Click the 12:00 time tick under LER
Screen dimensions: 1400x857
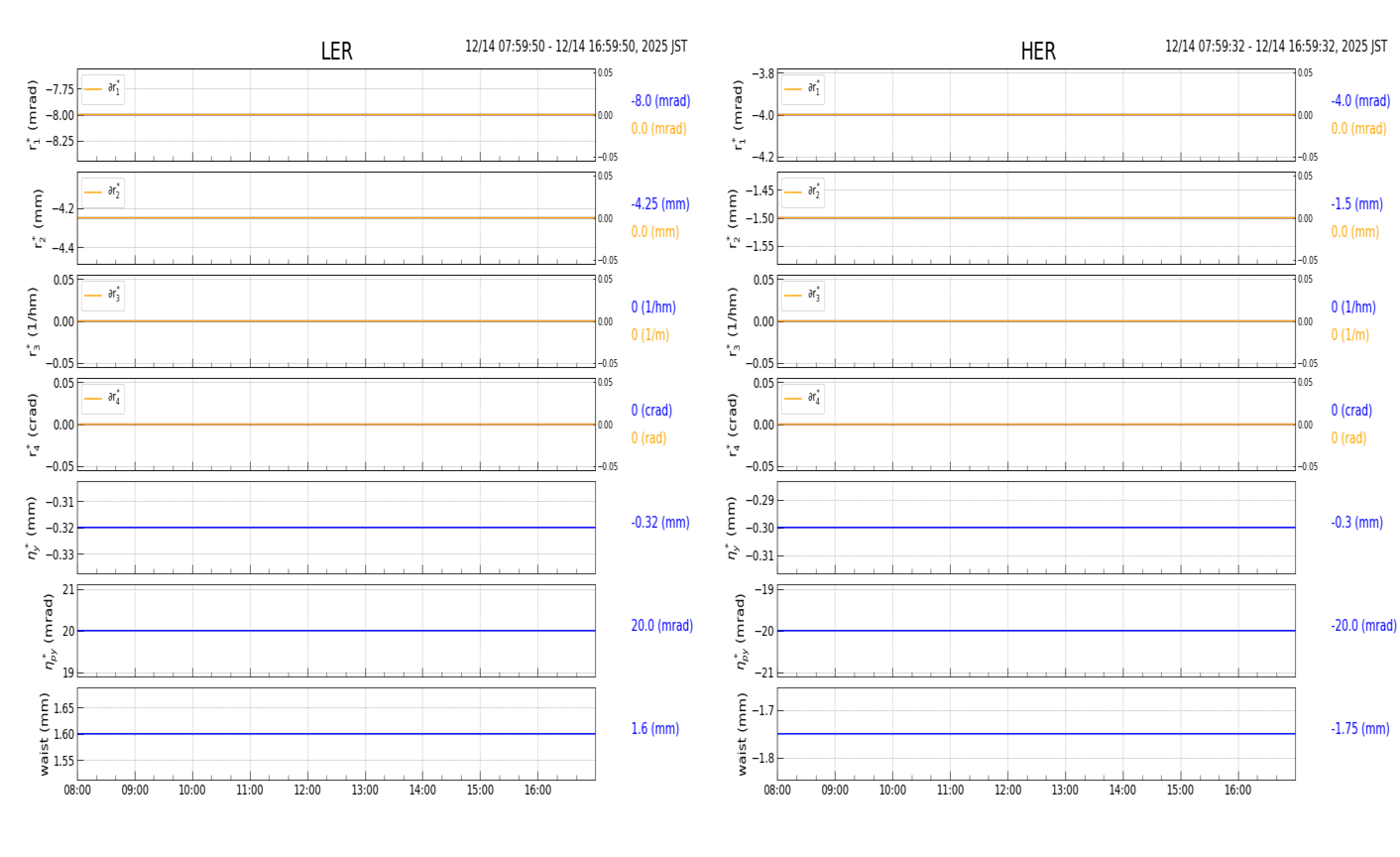click(307, 791)
